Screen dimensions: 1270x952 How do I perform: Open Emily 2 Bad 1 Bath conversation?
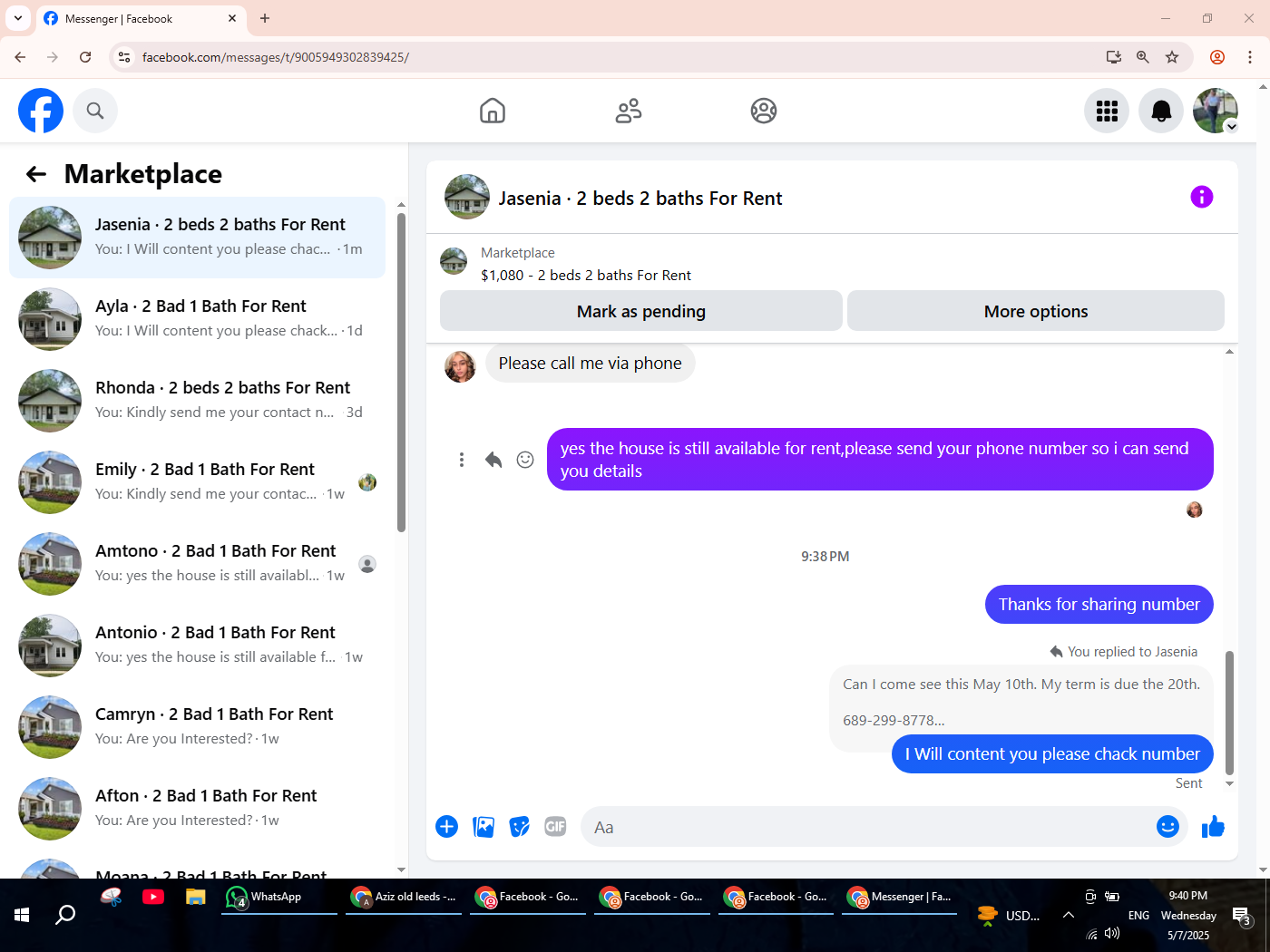[197, 482]
